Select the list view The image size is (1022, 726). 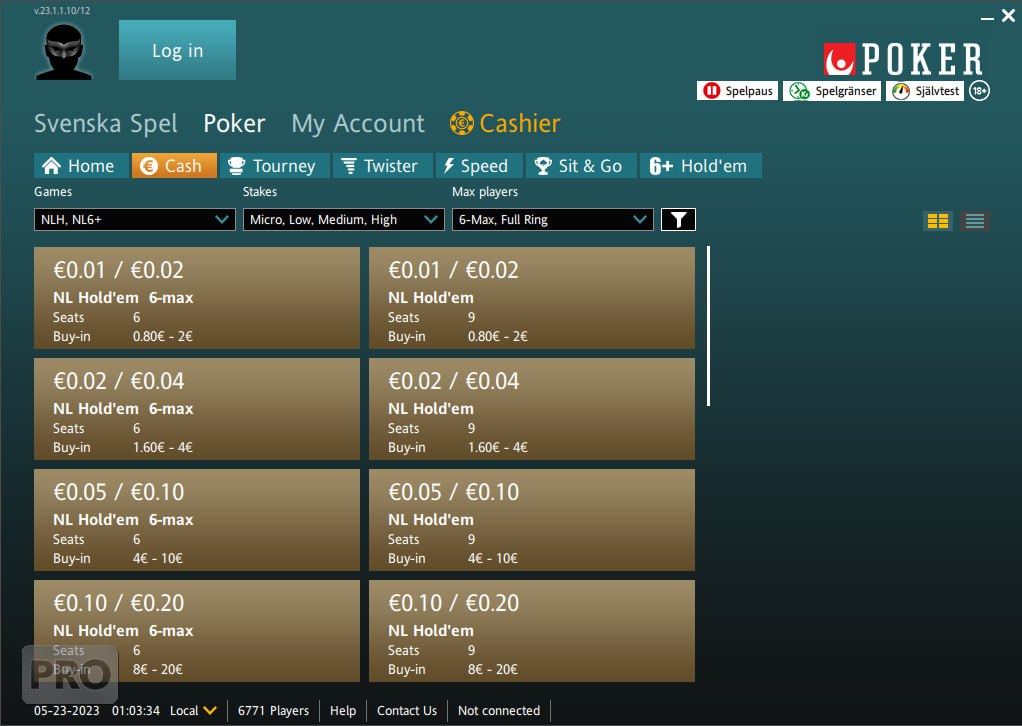coord(975,221)
